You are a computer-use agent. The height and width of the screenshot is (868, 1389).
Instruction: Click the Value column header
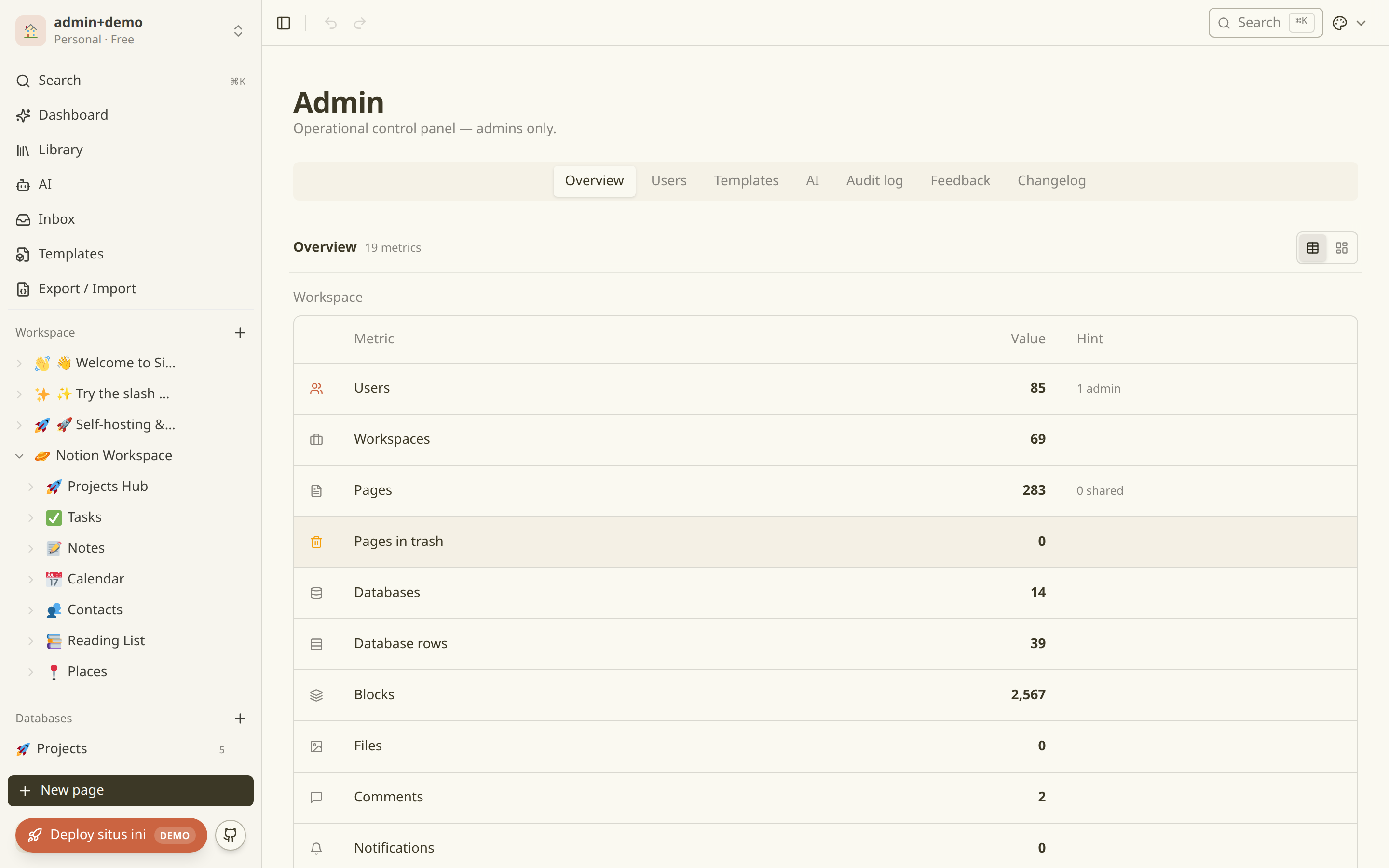tap(1027, 339)
